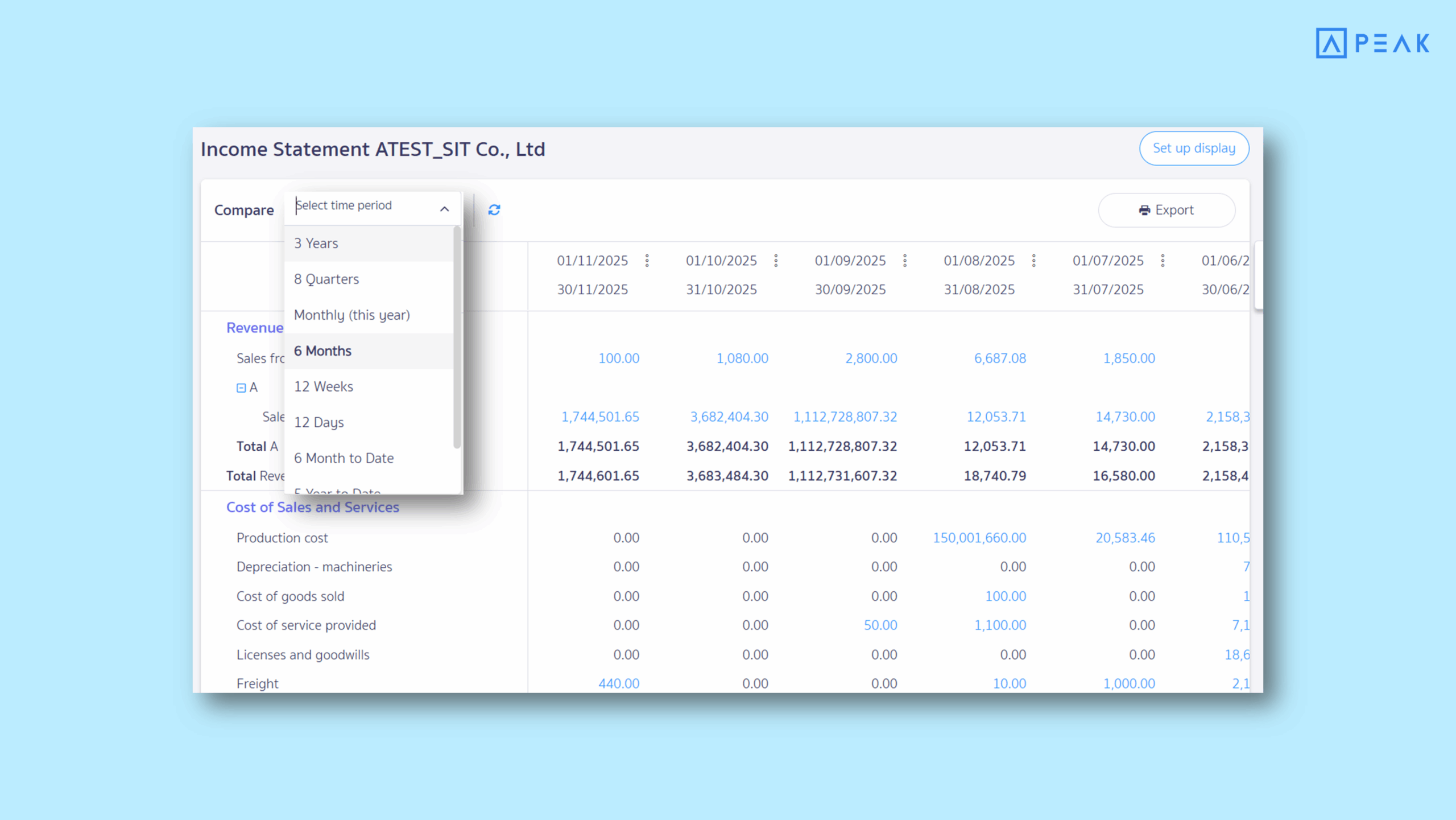
Task: Click the PEAK logo
Action: pos(1372,43)
